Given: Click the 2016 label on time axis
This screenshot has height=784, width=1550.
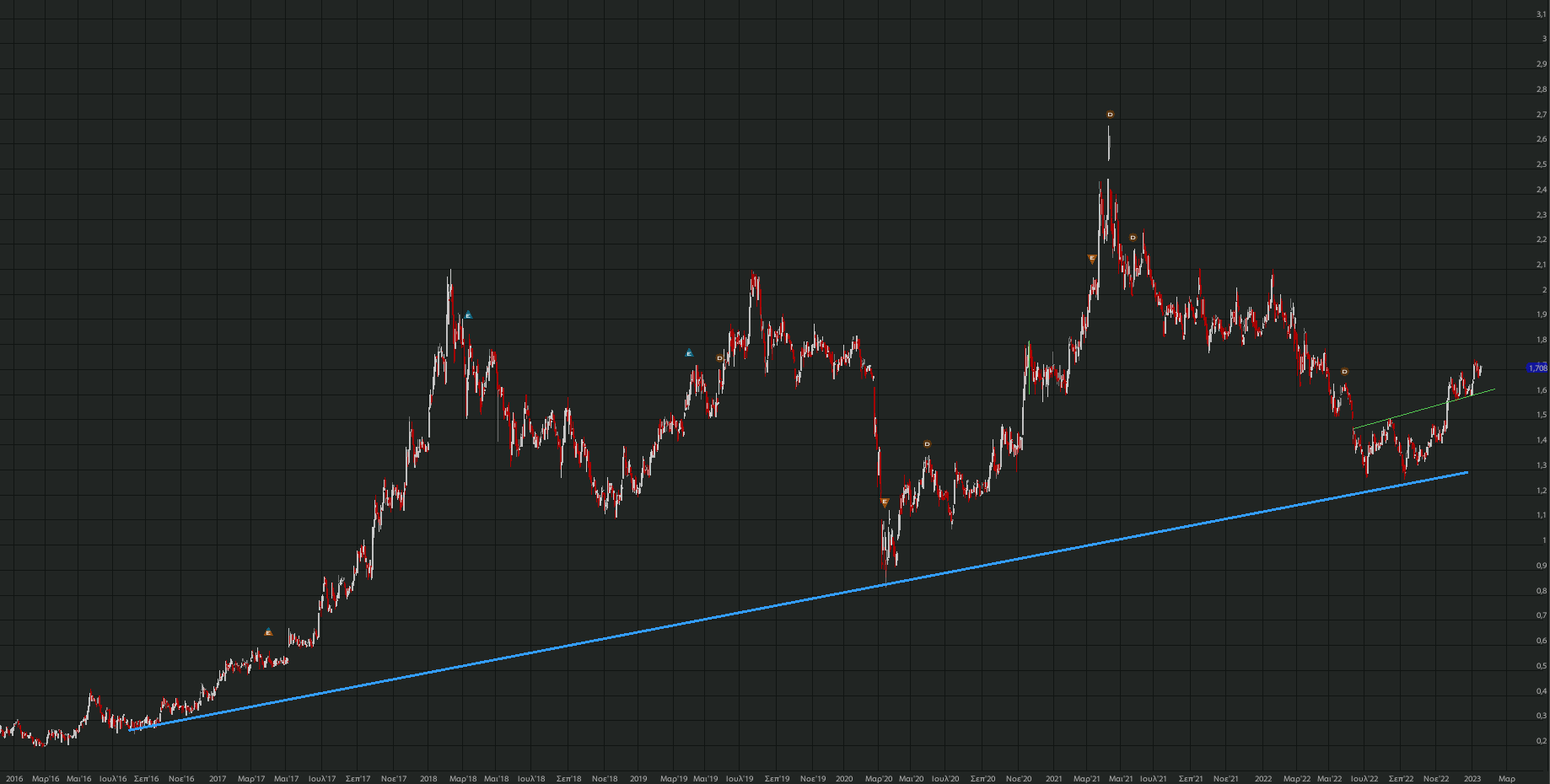Looking at the screenshot, I should [14, 779].
